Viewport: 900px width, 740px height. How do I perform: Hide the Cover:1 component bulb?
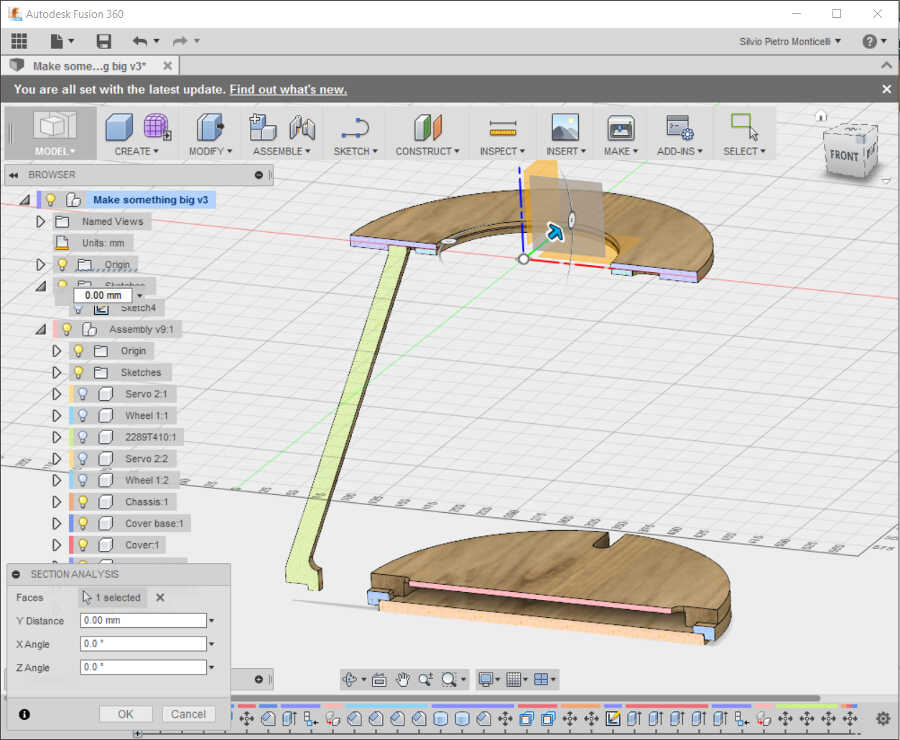83,545
